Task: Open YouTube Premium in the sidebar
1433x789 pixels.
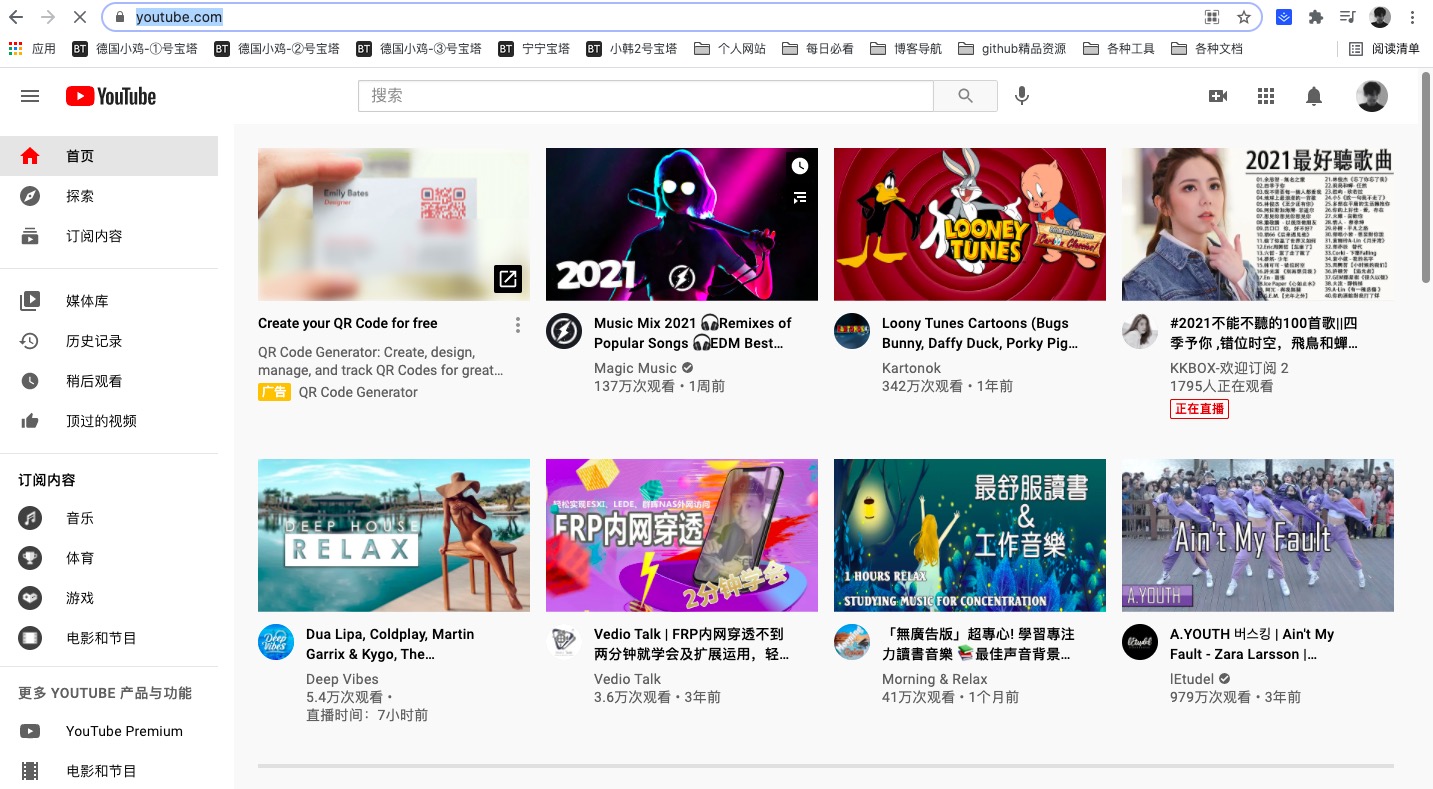Action: click(109, 731)
